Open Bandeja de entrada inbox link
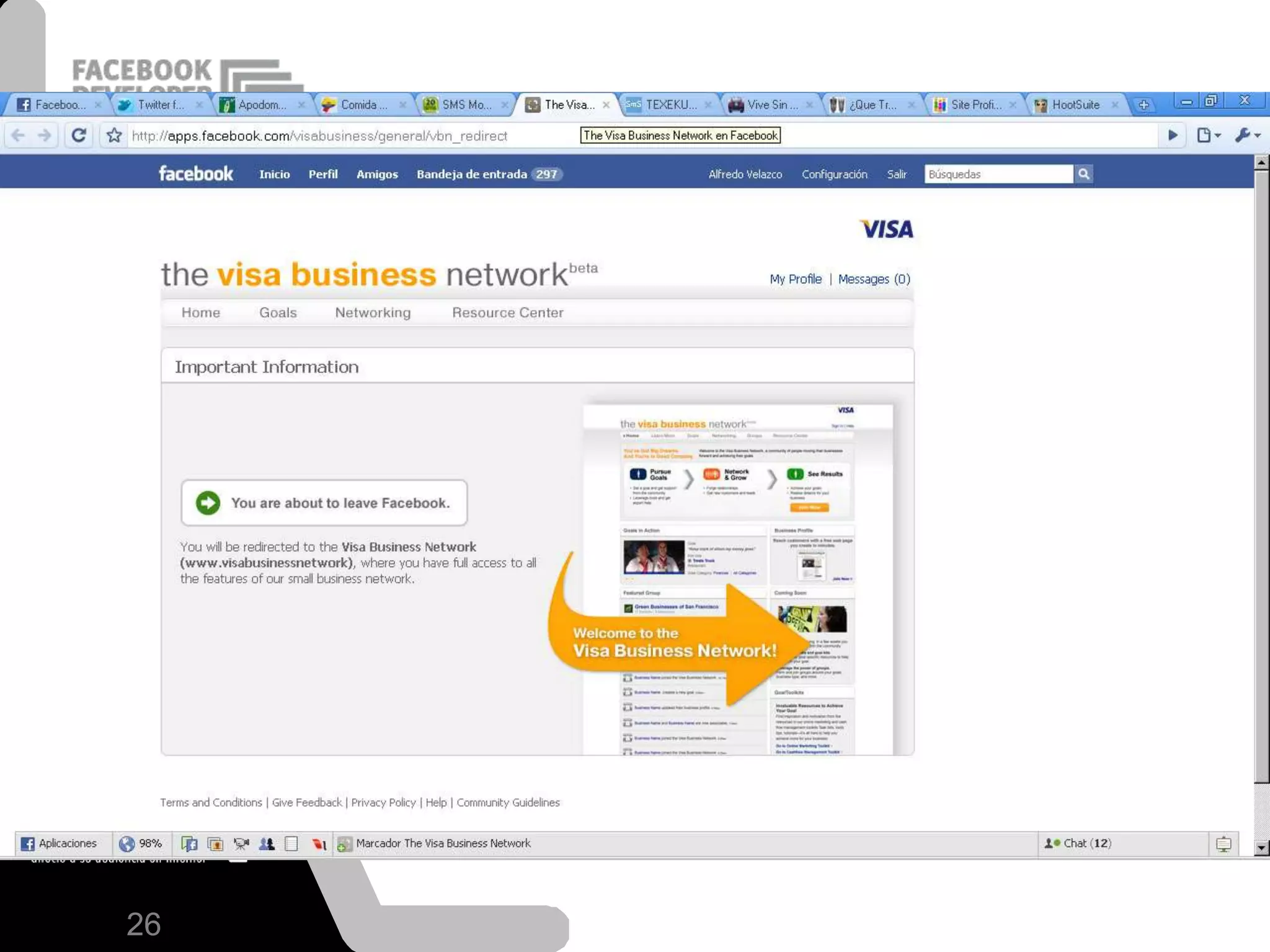Viewport: 1270px width, 952px height. coord(471,174)
